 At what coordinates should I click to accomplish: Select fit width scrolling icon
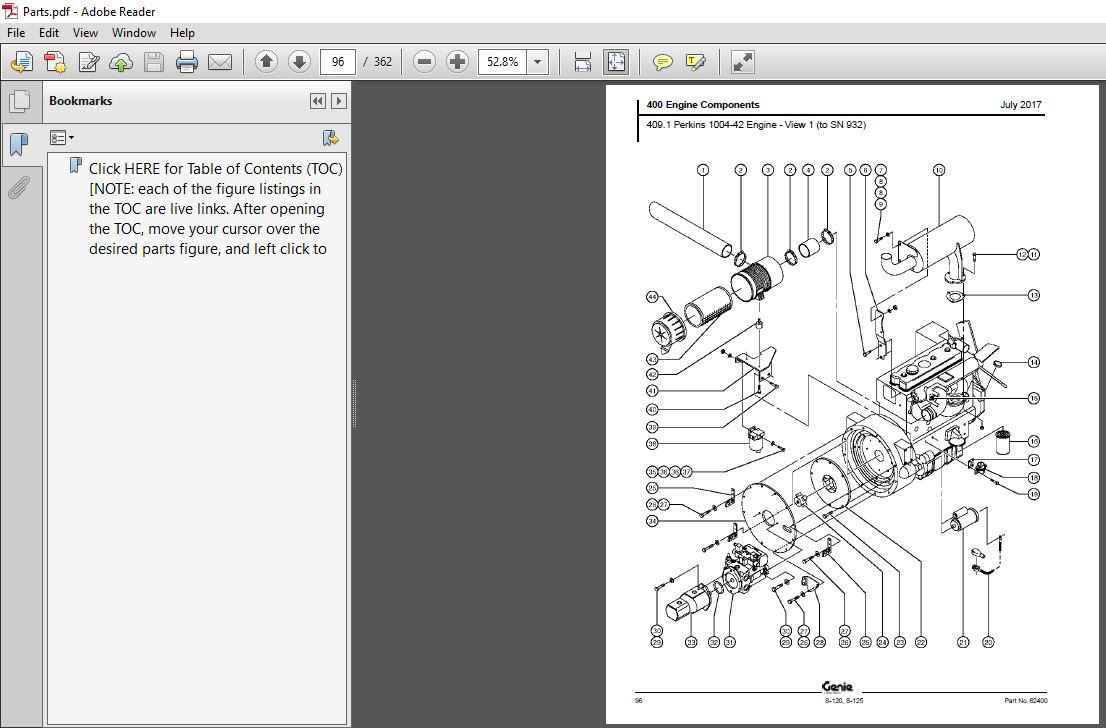click(x=583, y=62)
